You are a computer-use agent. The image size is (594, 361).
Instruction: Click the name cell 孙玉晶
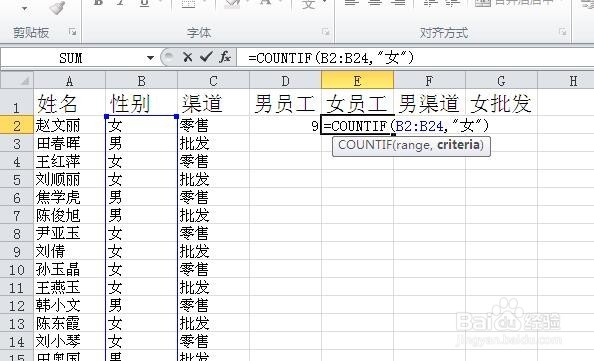(x=69, y=269)
